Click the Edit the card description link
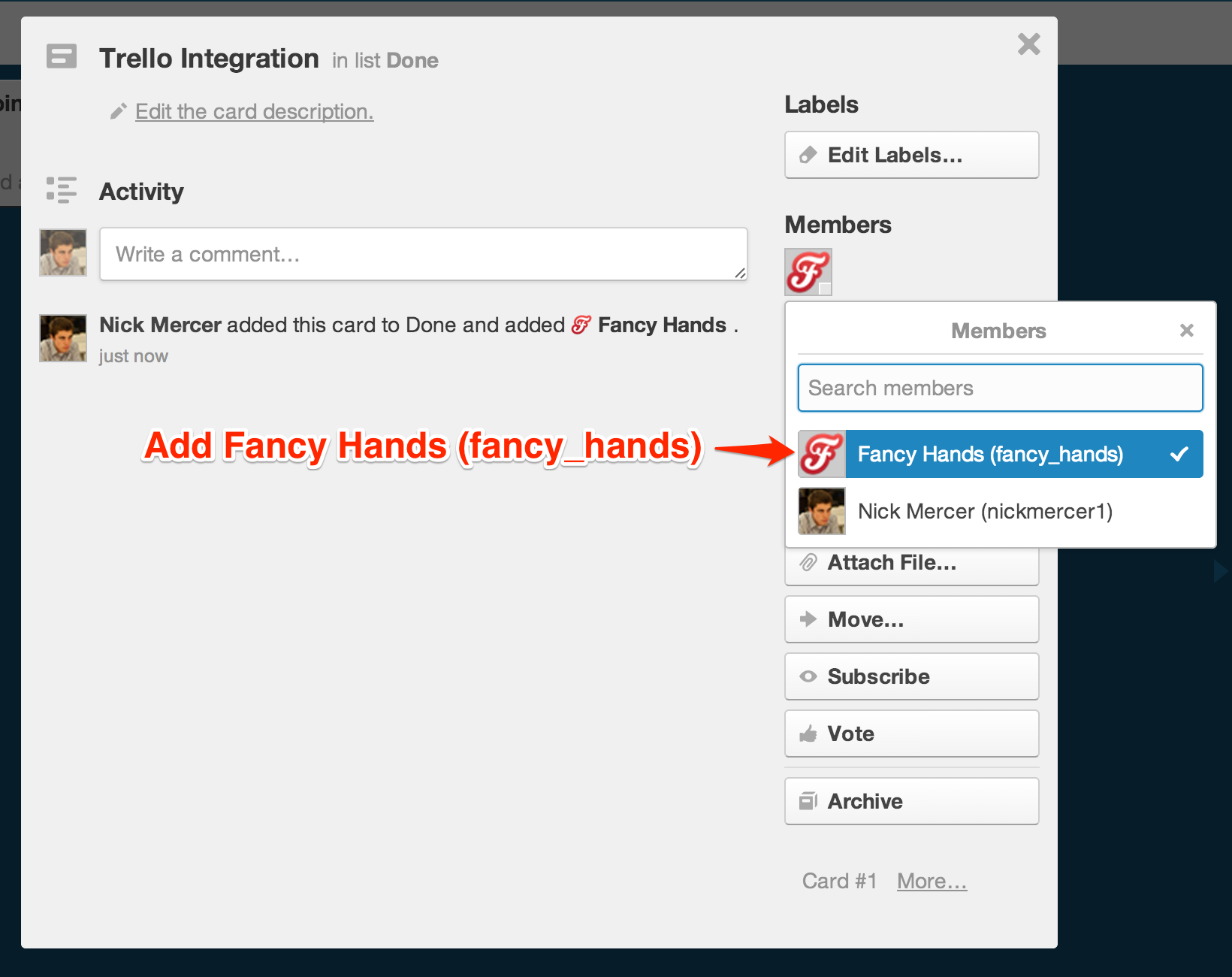 pos(254,112)
